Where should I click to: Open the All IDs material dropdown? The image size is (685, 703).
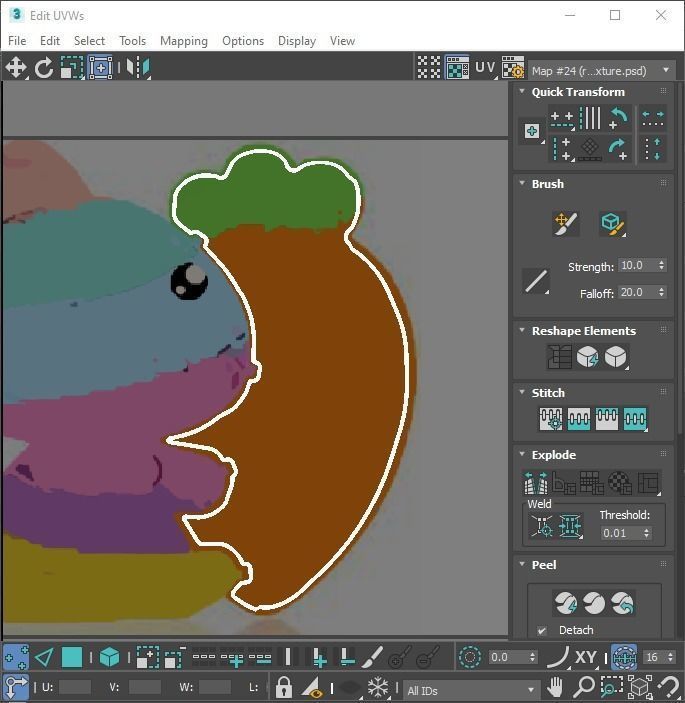(471, 690)
